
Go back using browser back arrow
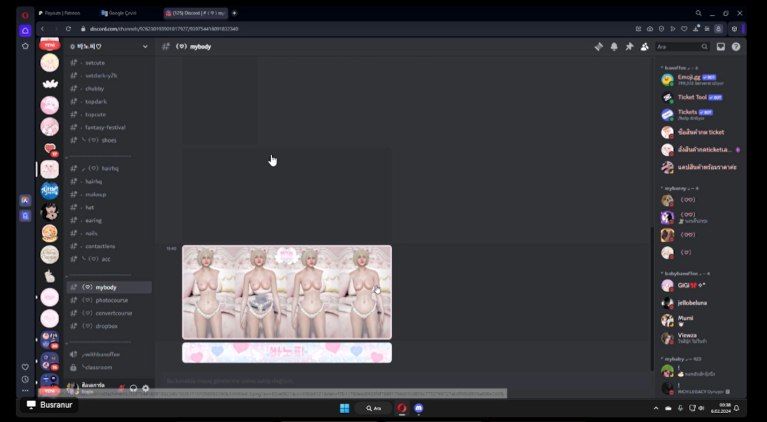43,29
